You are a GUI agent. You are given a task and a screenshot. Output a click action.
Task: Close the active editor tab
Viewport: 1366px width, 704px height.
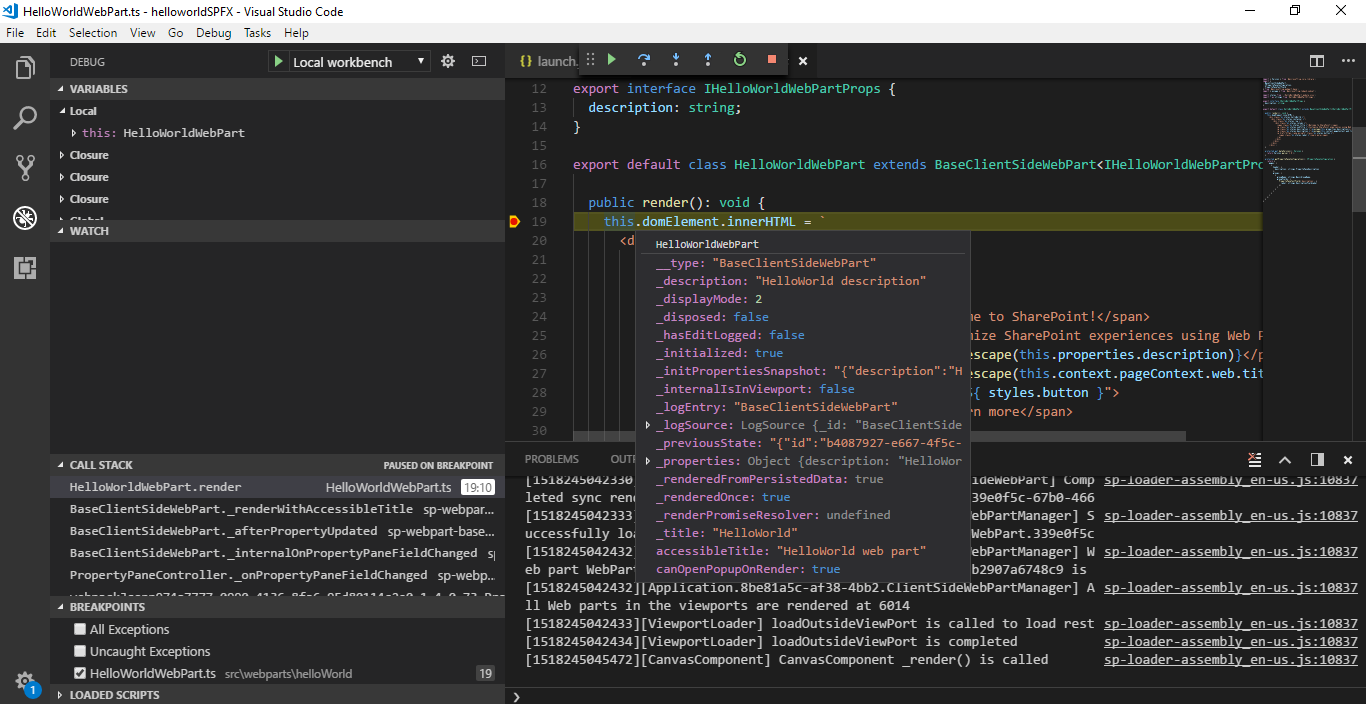pos(802,61)
